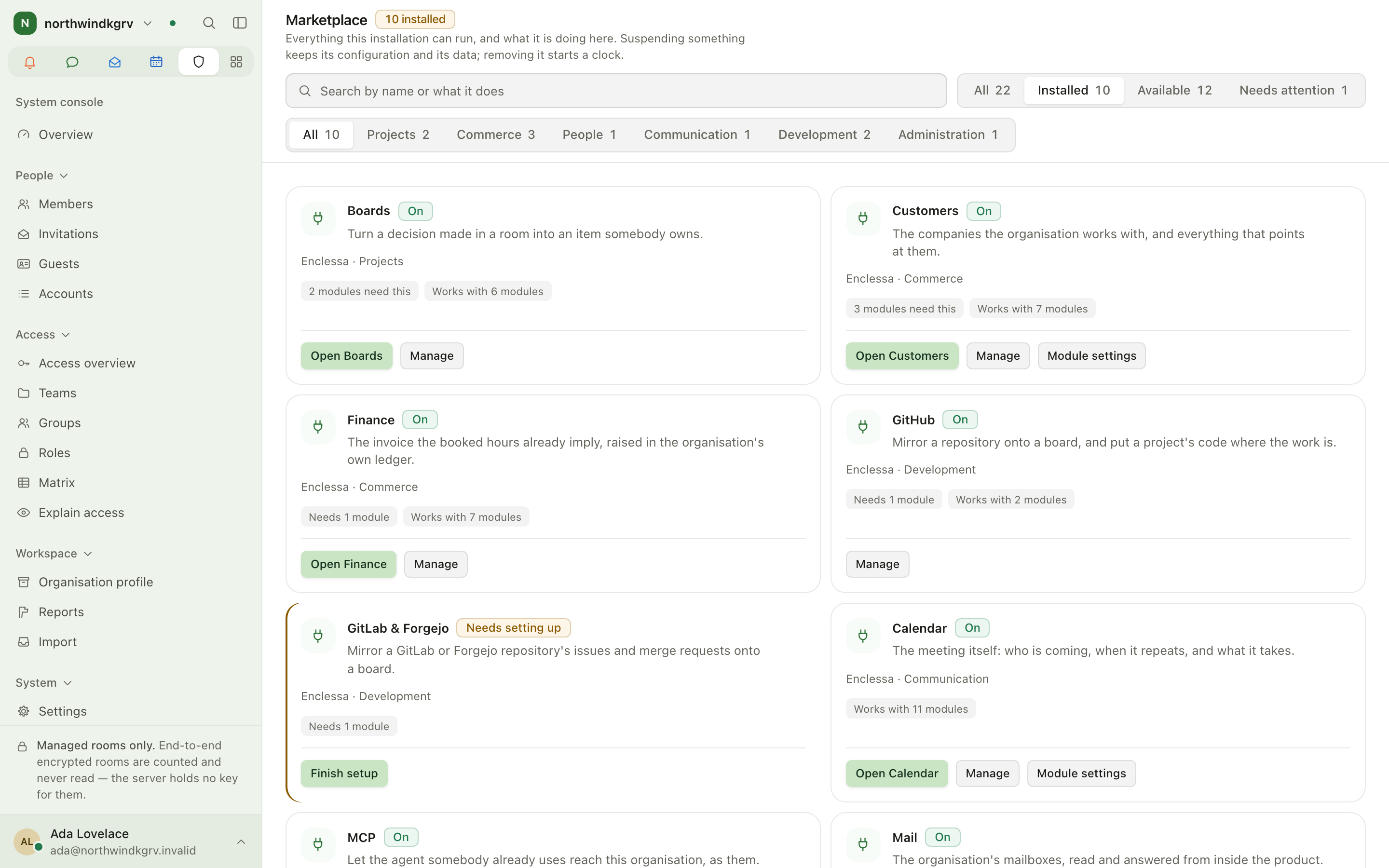The height and width of the screenshot is (868, 1389).
Task: Open Settings under System
Action: pos(131,711)
